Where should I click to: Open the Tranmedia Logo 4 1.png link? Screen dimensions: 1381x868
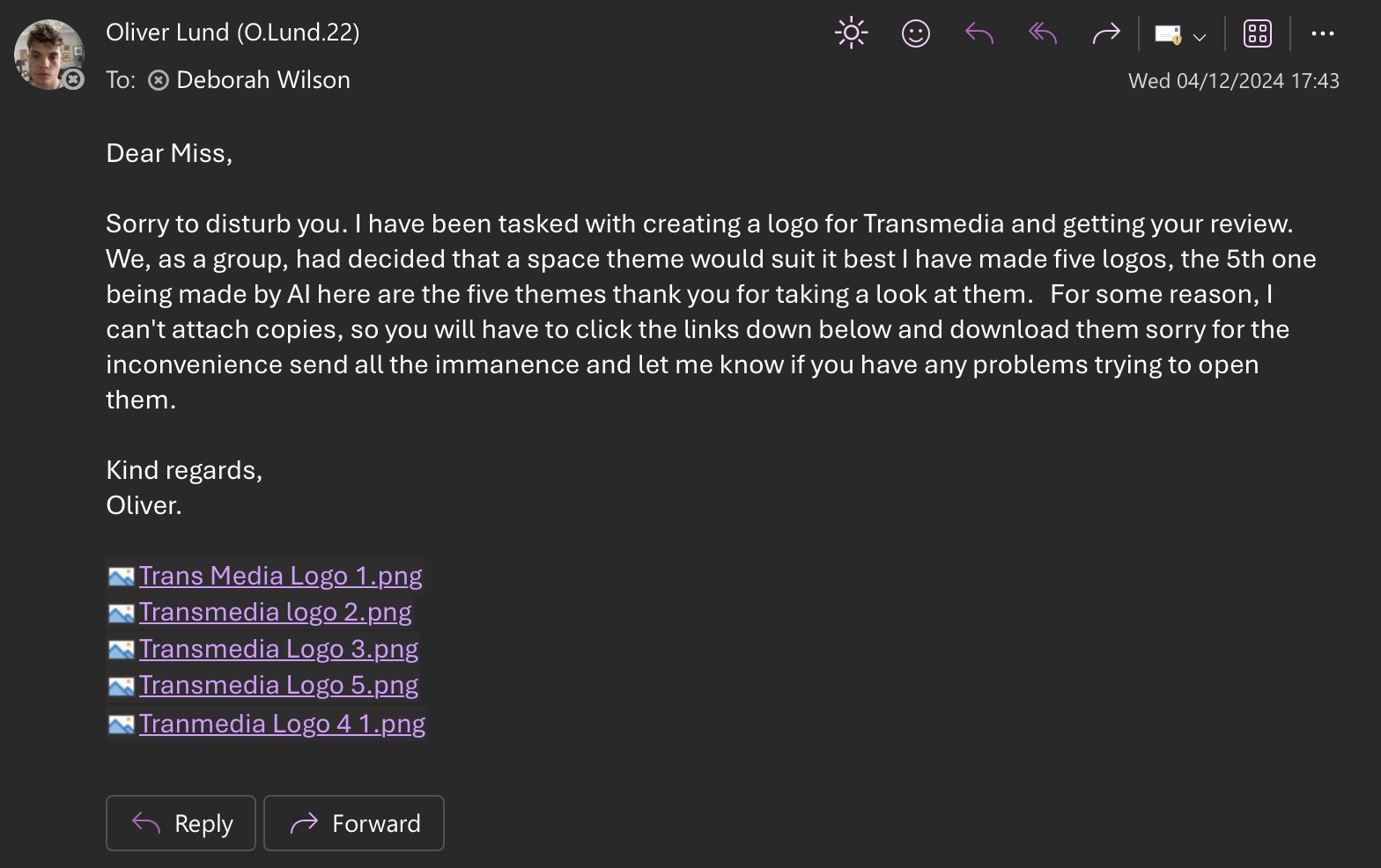click(x=282, y=724)
